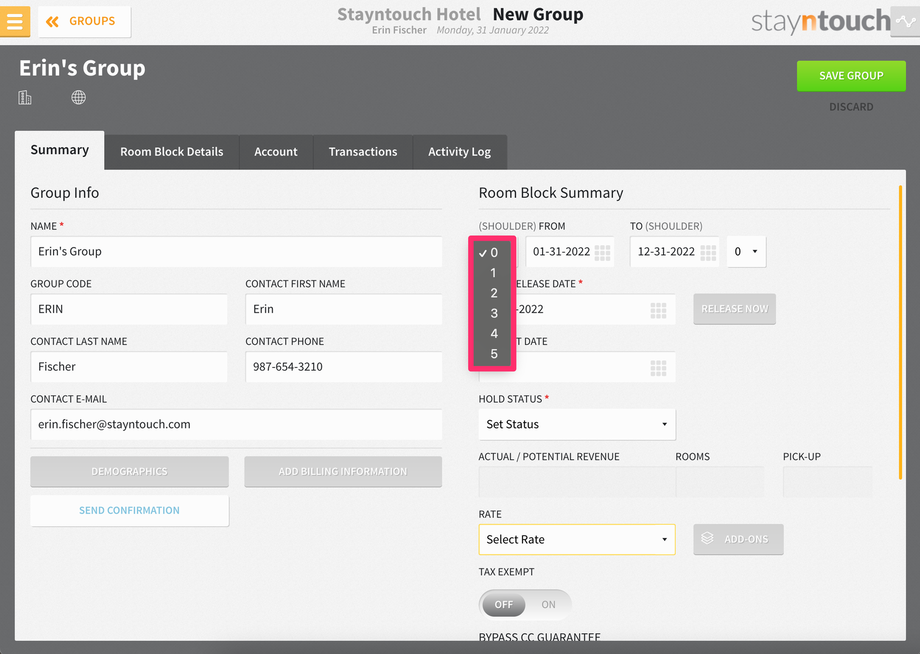Open calendar icon in the field below Release Date

658,368
